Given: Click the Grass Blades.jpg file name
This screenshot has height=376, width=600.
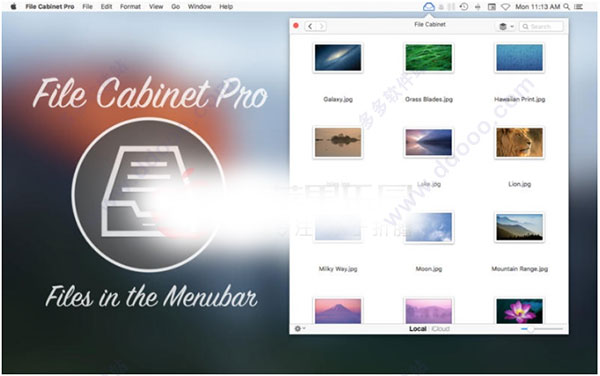Looking at the screenshot, I should [x=429, y=99].
